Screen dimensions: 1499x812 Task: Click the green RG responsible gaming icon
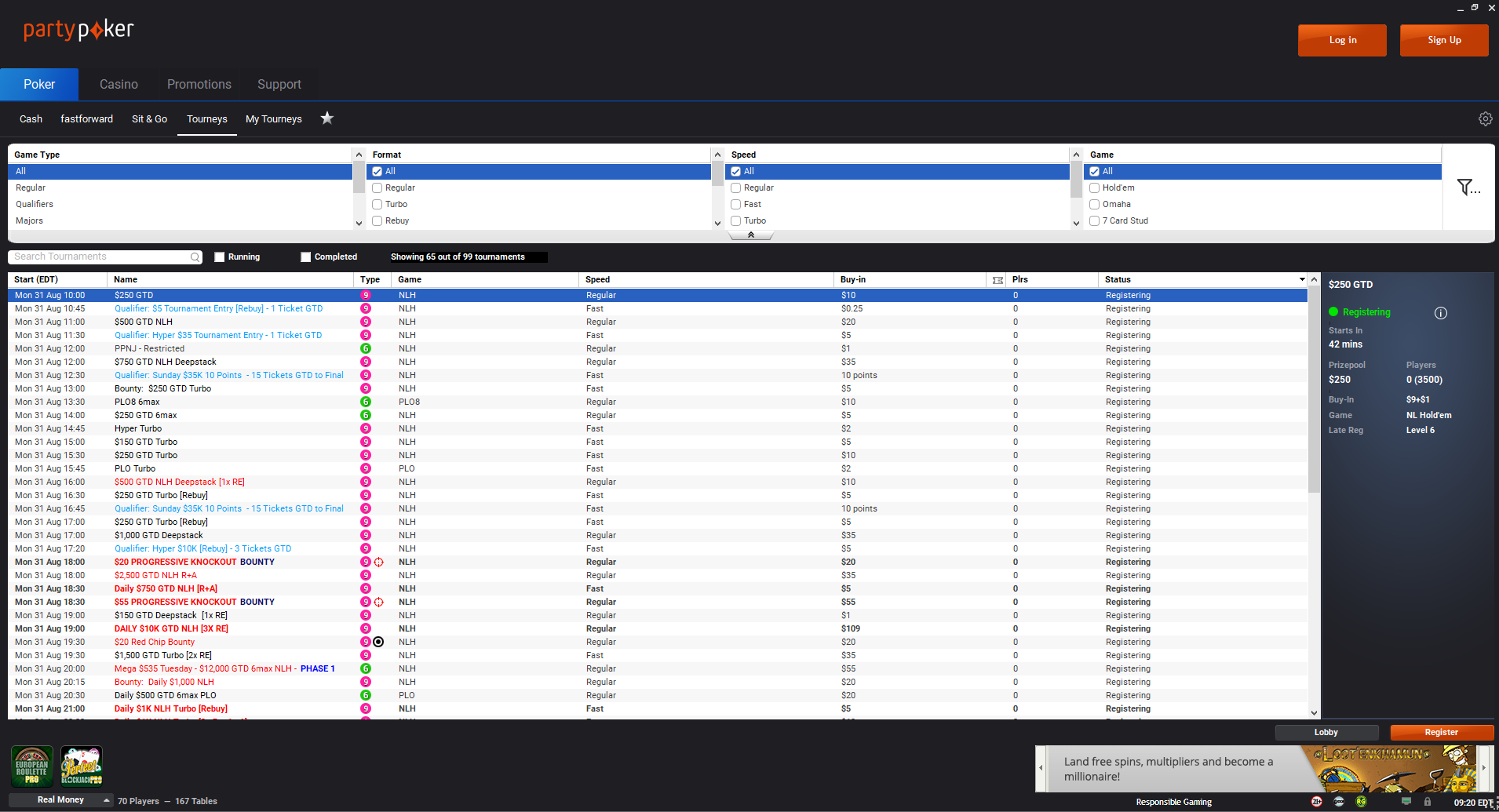click(1362, 802)
